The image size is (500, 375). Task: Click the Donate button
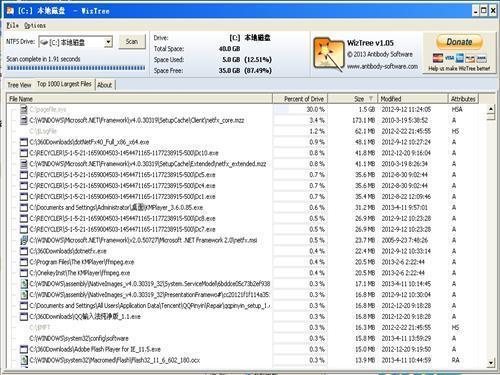pos(459,42)
